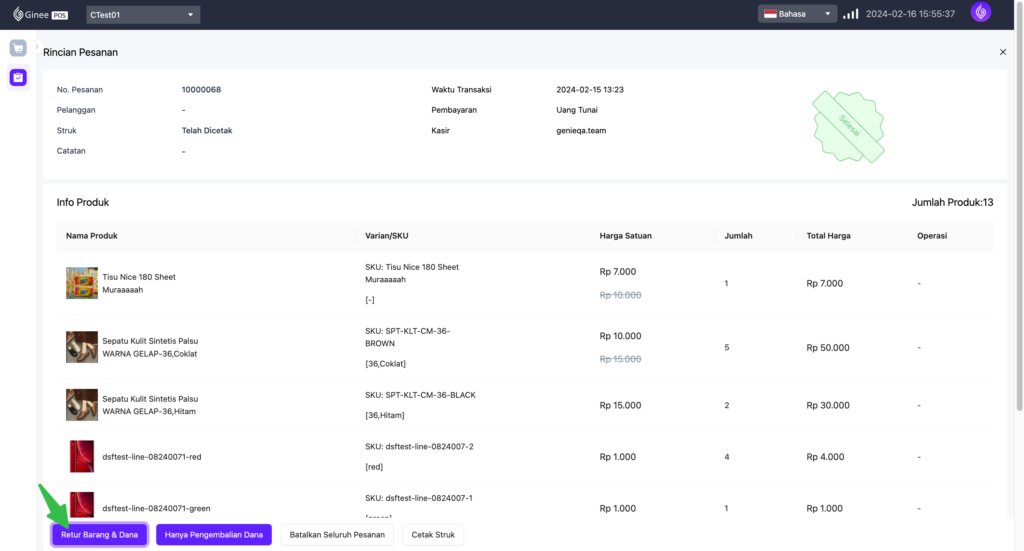Screen dimensions: 1024x551
Task: Open the orders icon in sidebar
Action: point(18,78)
